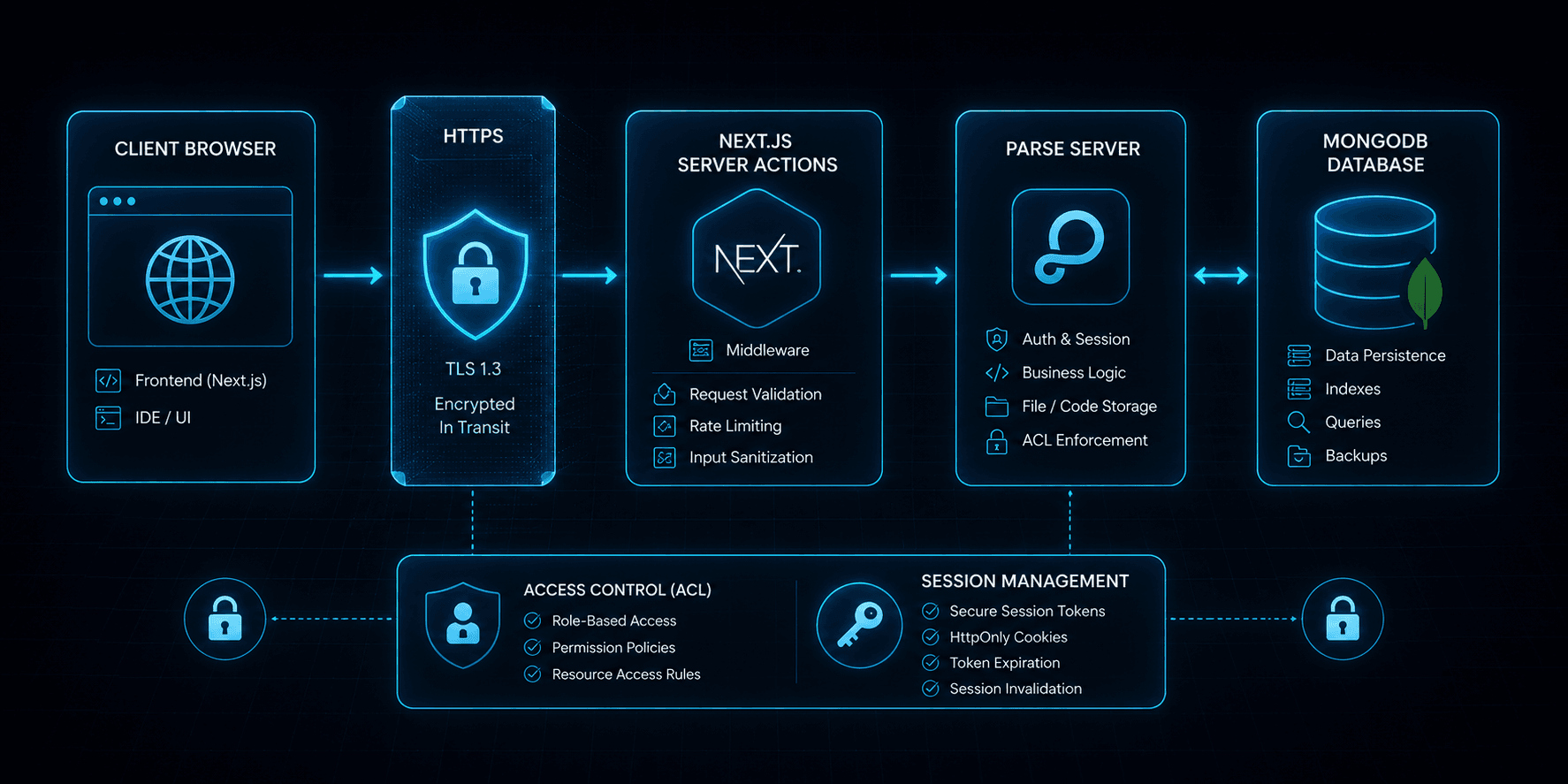Click the Queries label
The height and width of the screenshot is (784, 1568).
1352,422
